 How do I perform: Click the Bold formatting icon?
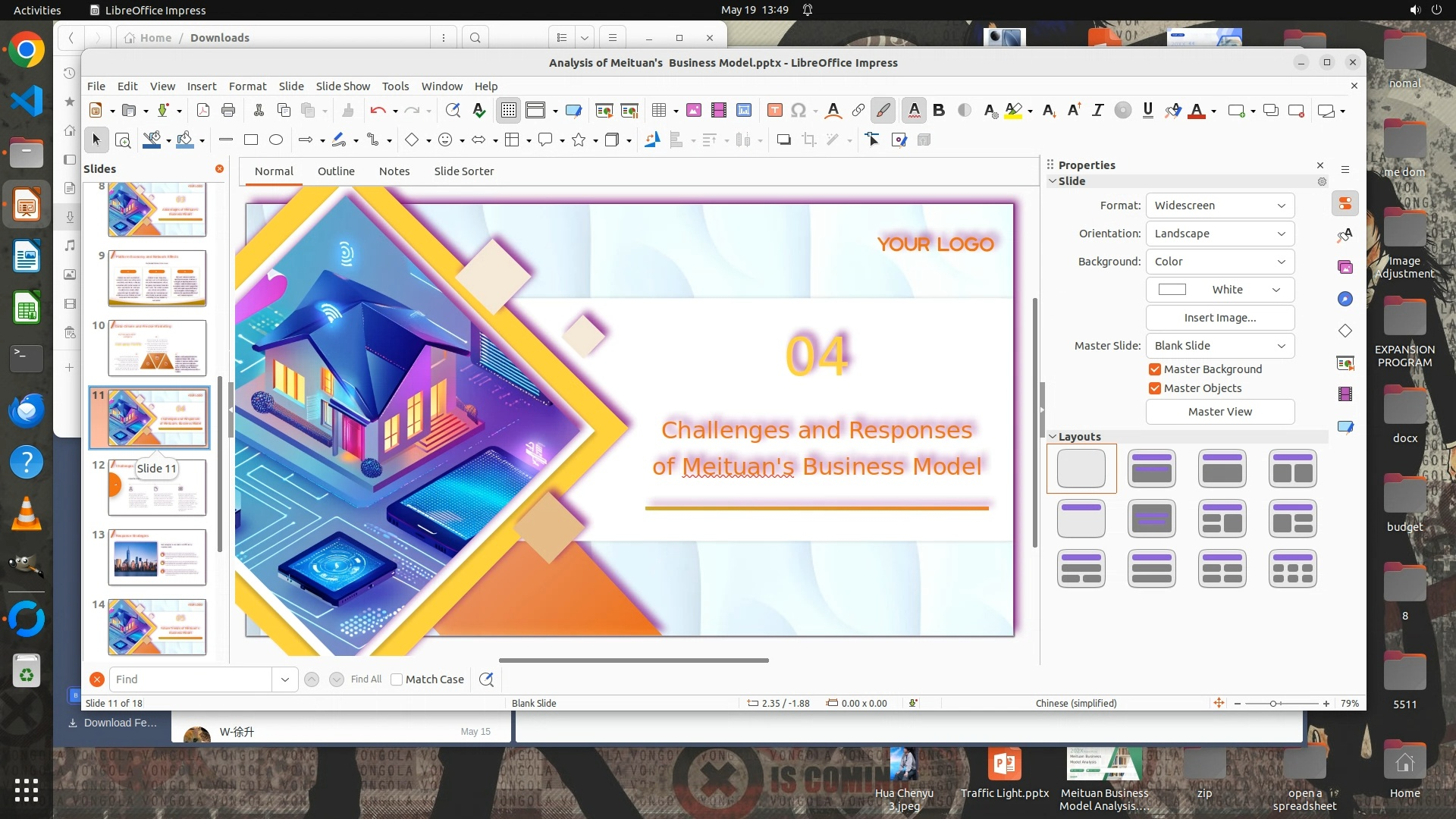click(x=939, y=110)
